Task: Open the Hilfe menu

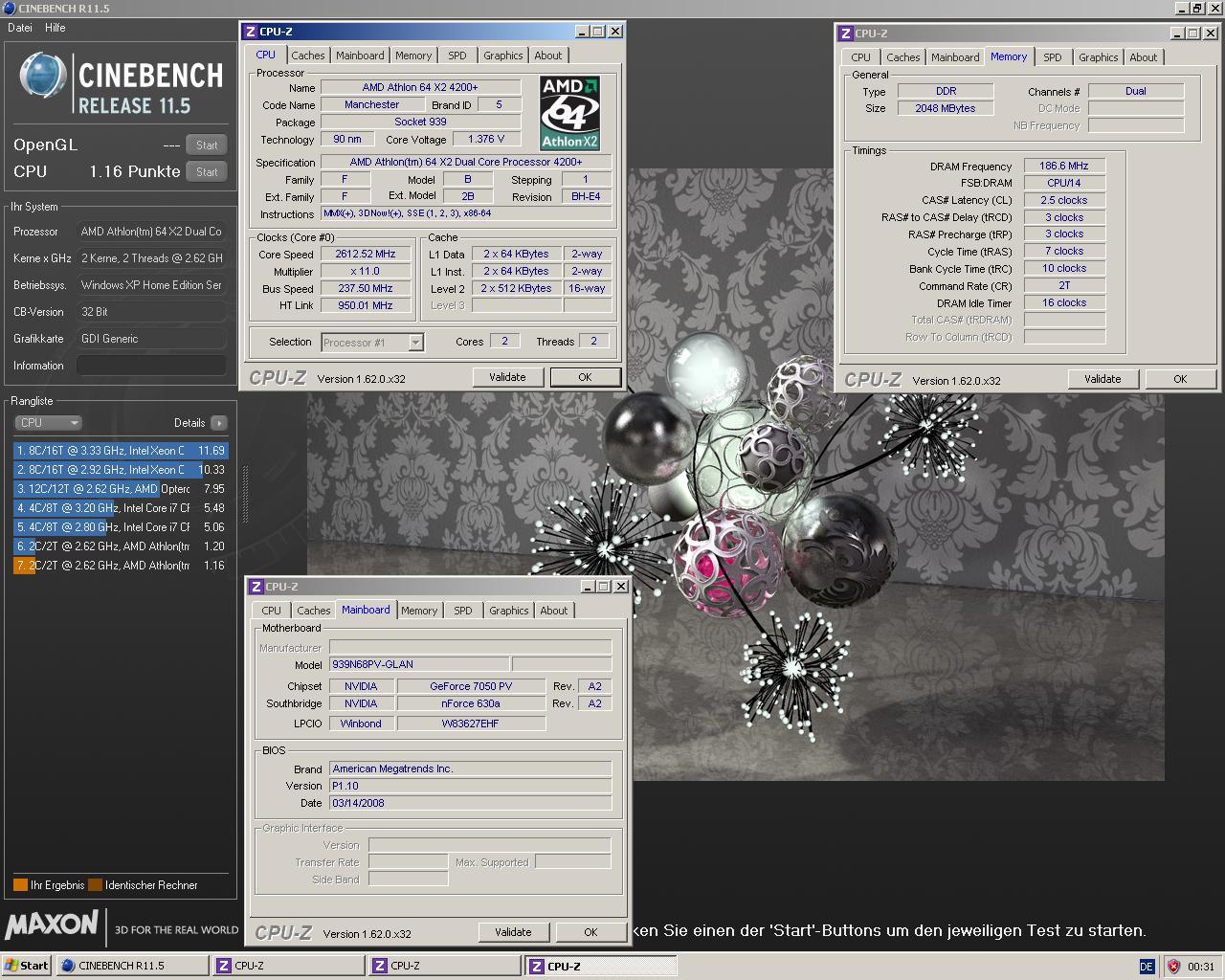Action: pos(56,28)
